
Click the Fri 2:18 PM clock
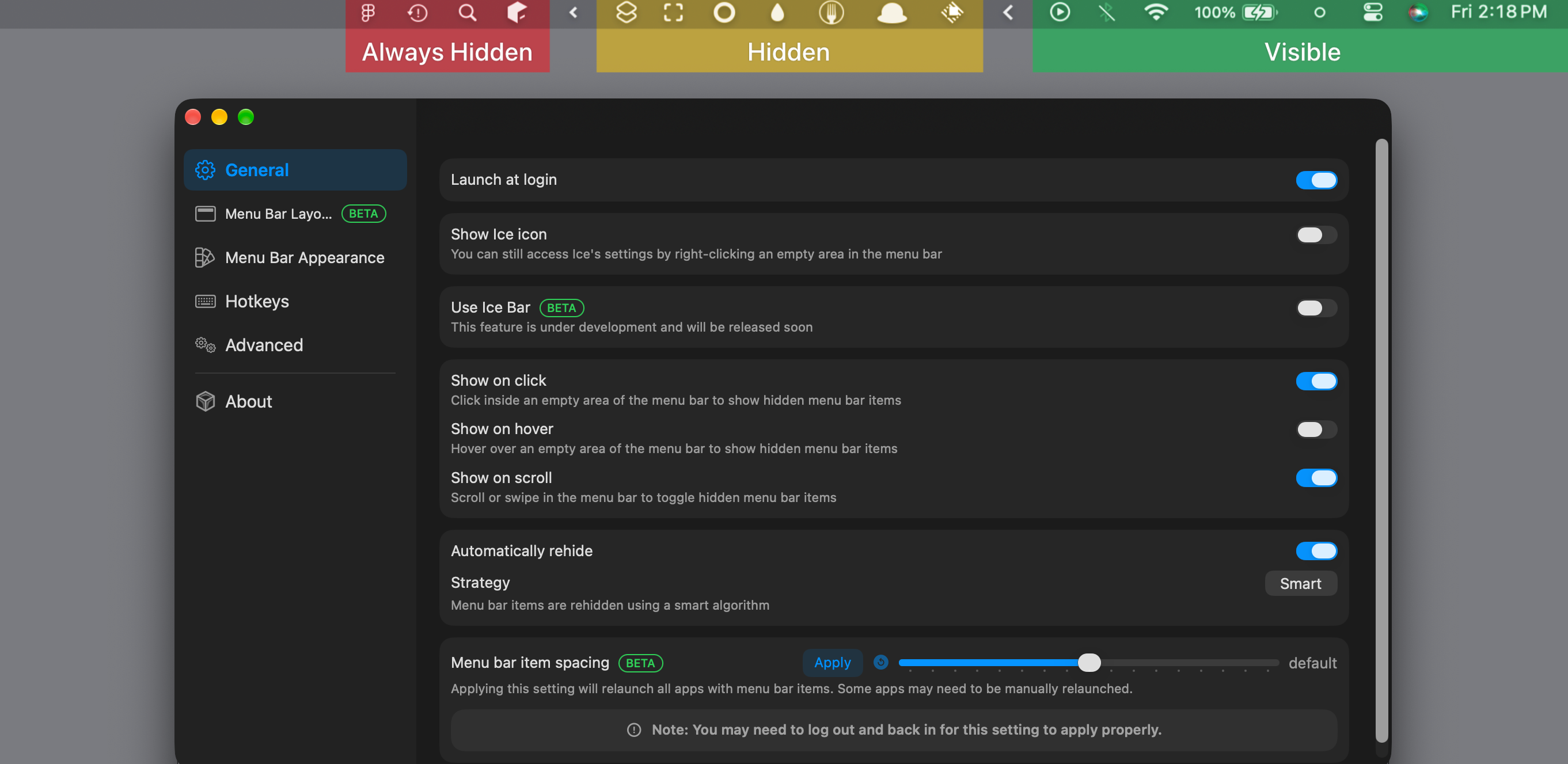(x=1498, y=12)
